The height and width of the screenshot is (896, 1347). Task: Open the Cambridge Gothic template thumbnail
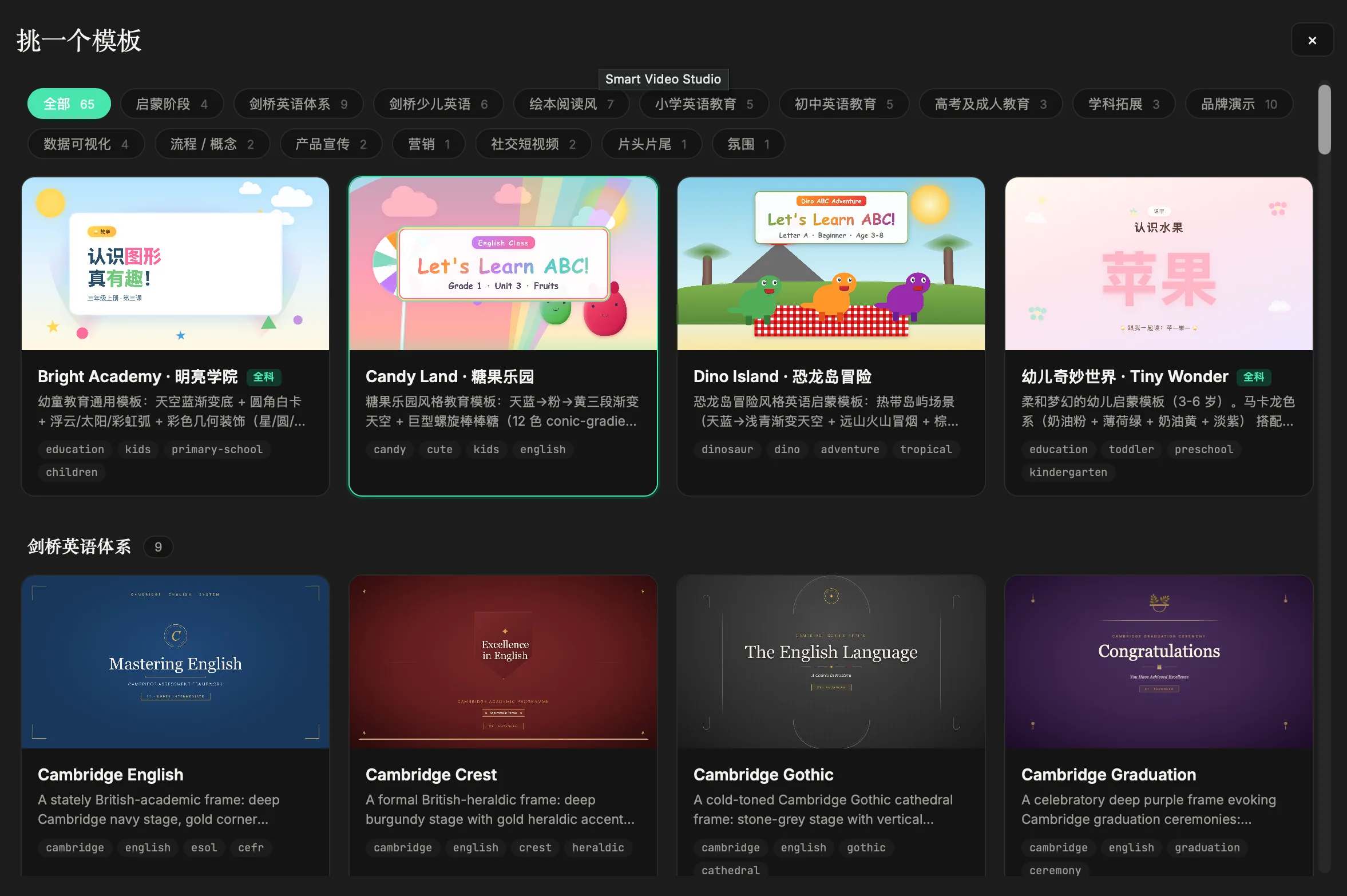click(x=831, y=662)
